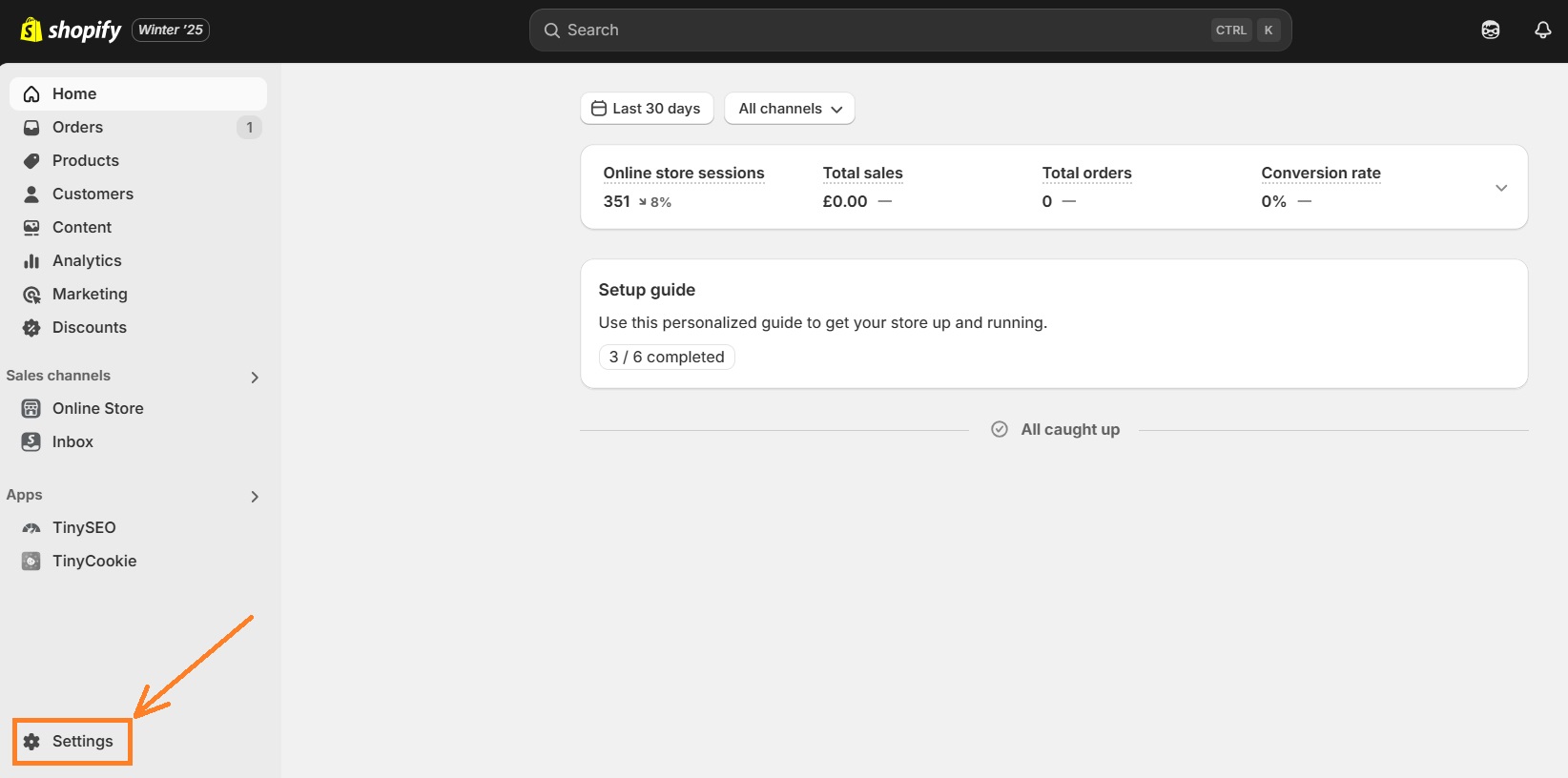Open Orders from the sidebar icon
The height and width of the screenshot is (778, 1568).
point(31,127)
